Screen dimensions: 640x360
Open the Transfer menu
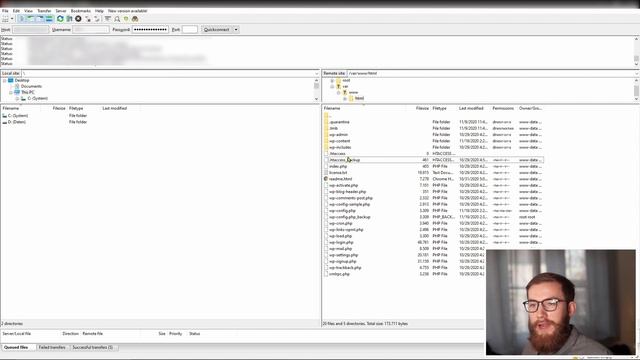pos(44,11)
